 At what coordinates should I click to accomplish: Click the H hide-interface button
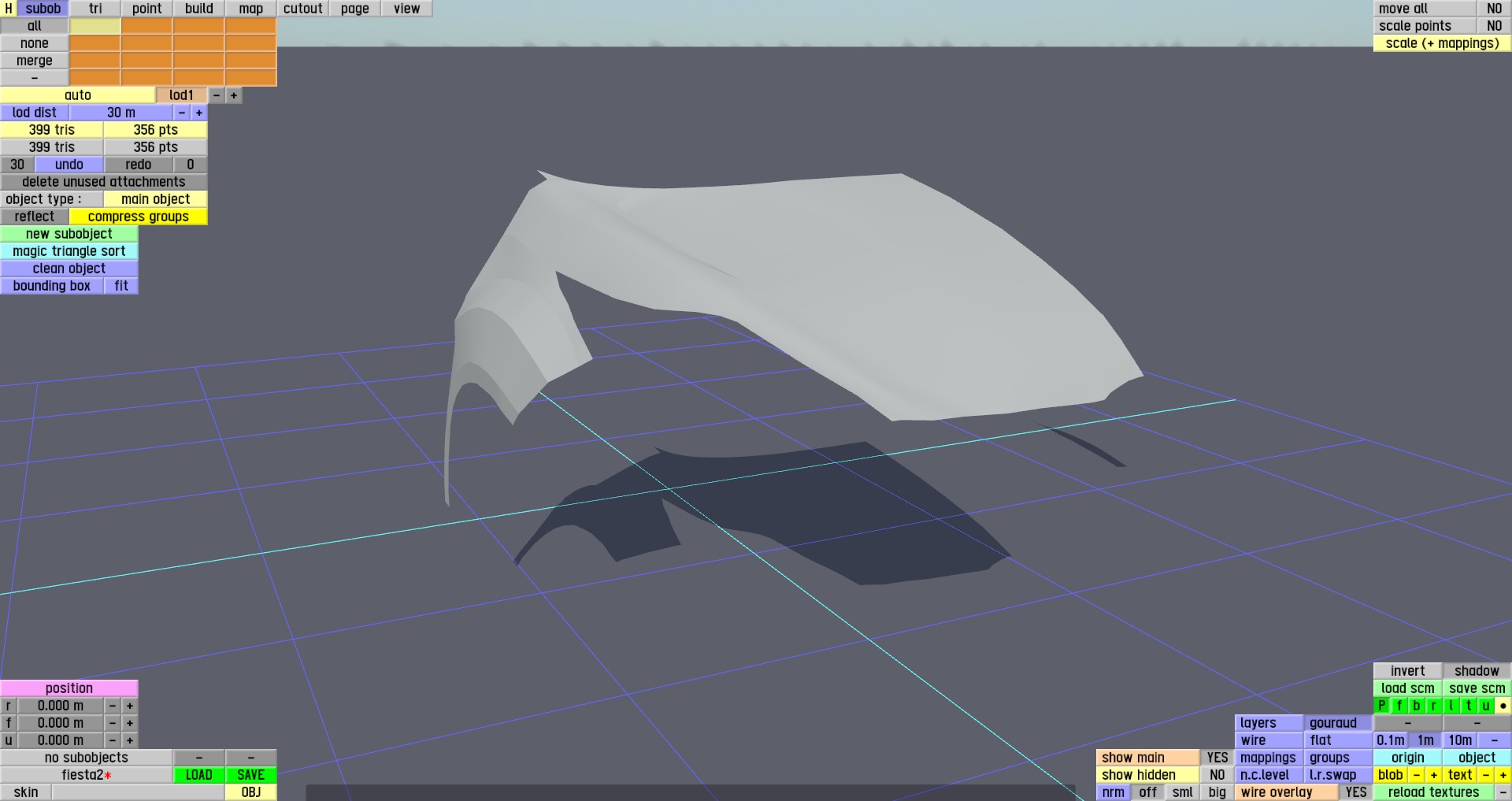click(x=9, y=9)
